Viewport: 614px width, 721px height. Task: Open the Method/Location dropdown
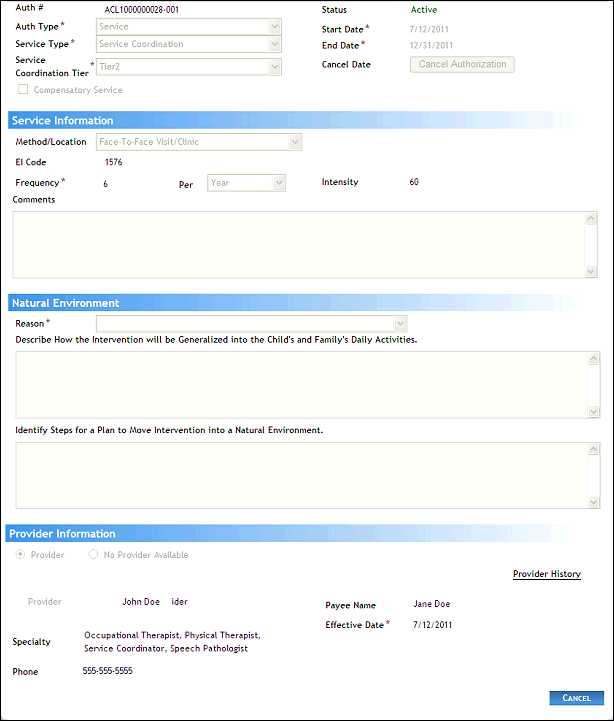point(199,142)
